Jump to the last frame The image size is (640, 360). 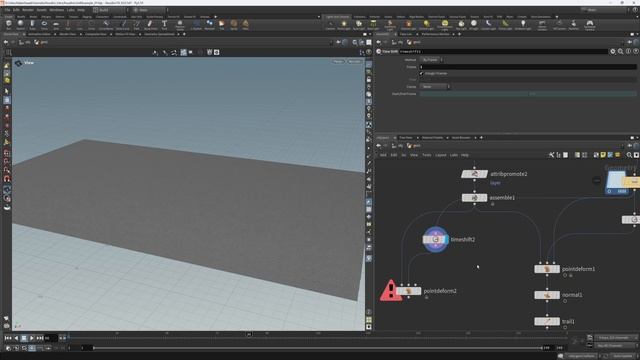[x=40, y=338]
